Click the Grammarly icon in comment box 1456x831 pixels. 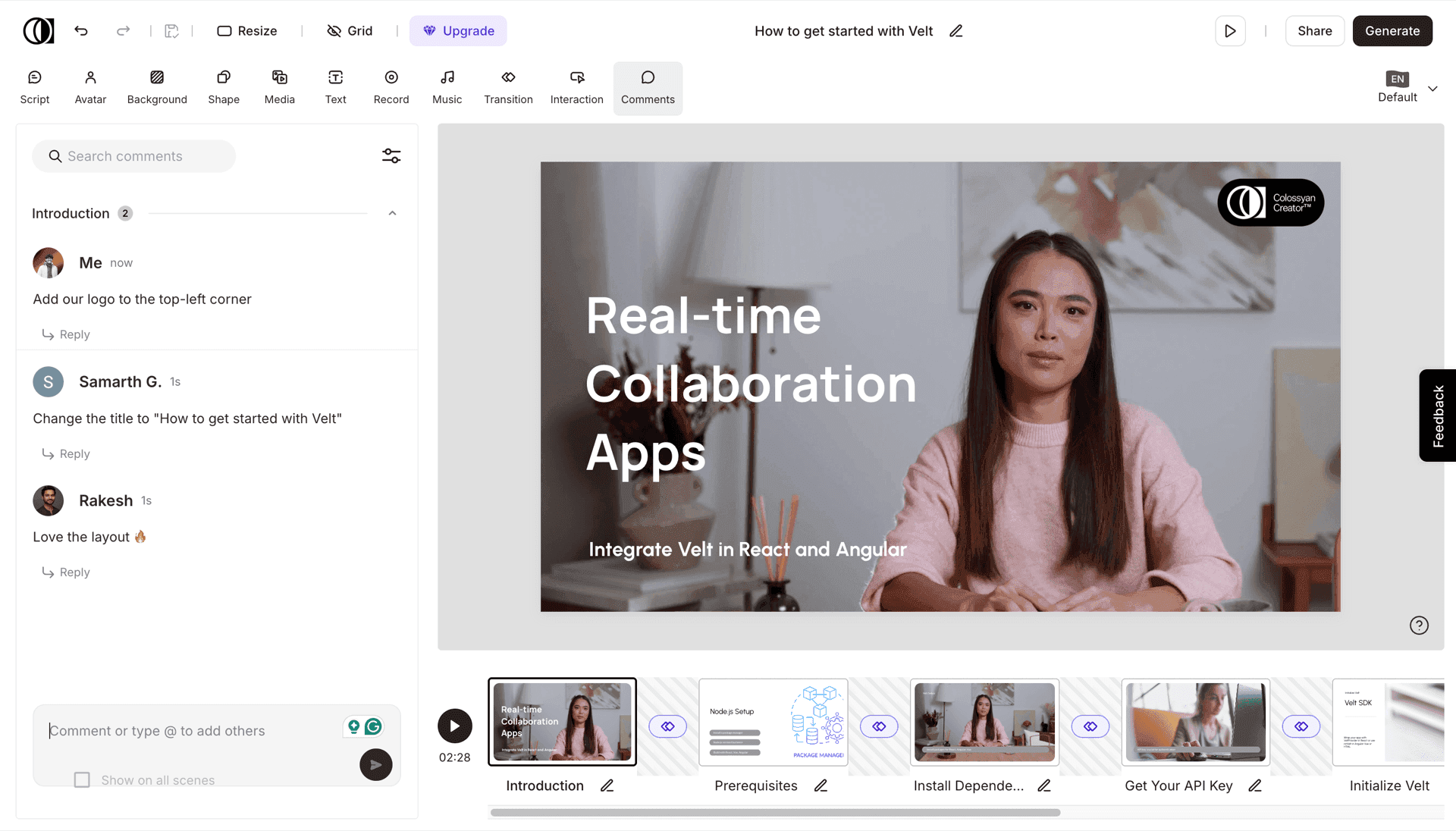click(373, 727)
